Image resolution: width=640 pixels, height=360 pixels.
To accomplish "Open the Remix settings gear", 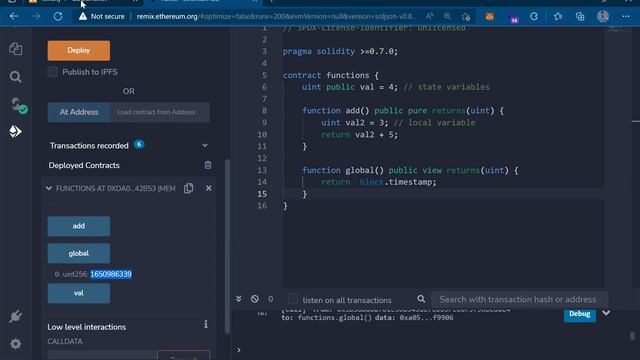I will [x=16, y=344].
